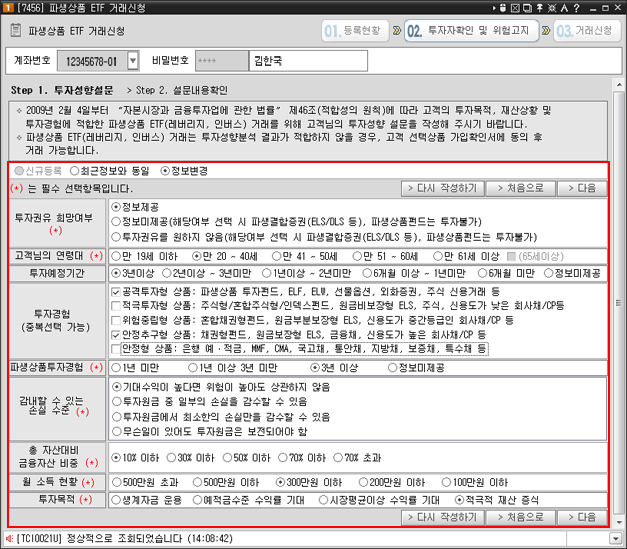This screenshot has height=549, width=627.
Task: Go to 03. 거래신청 step tab
Action: 587,30
